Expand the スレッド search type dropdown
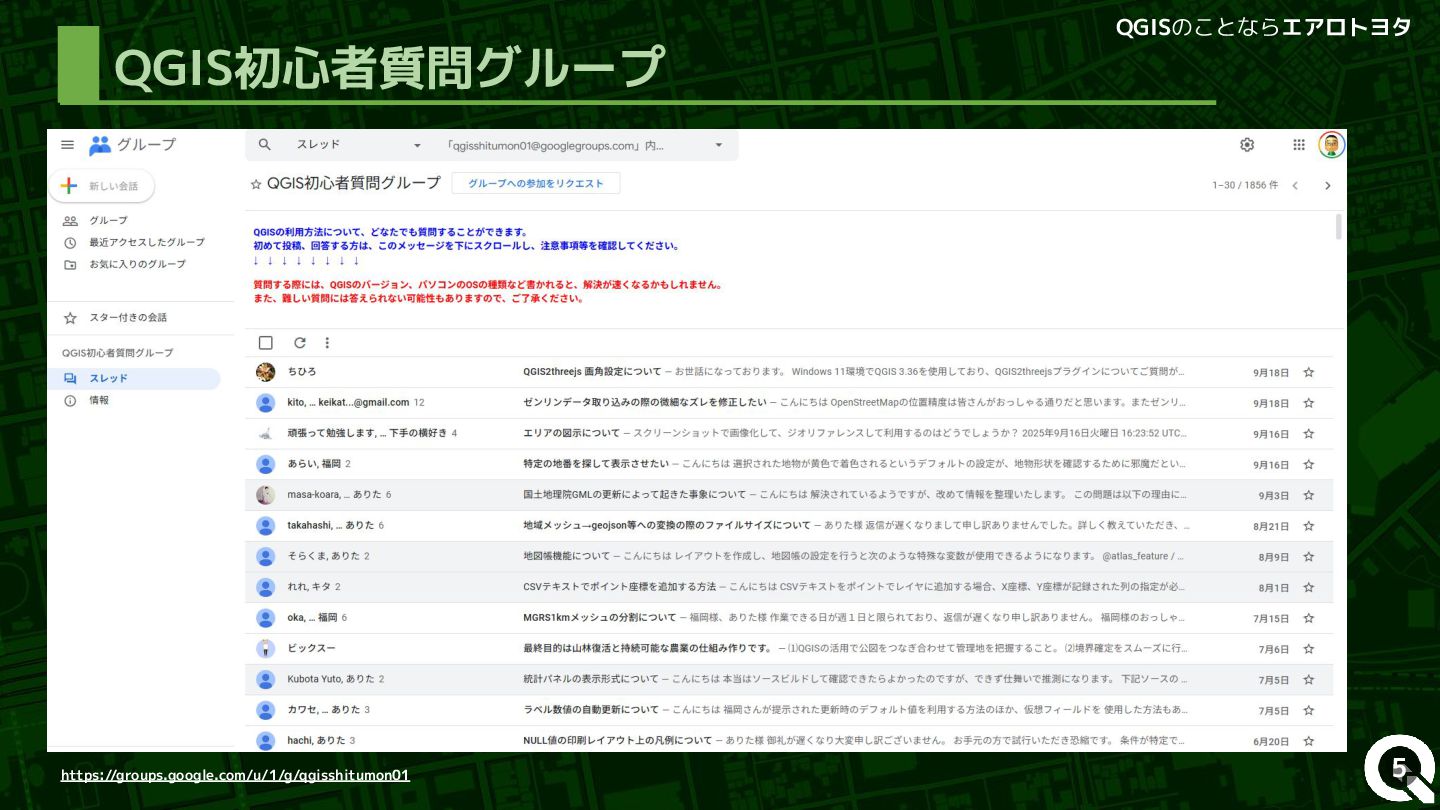This screenshot has height=810, width=1440. point(417,146)
